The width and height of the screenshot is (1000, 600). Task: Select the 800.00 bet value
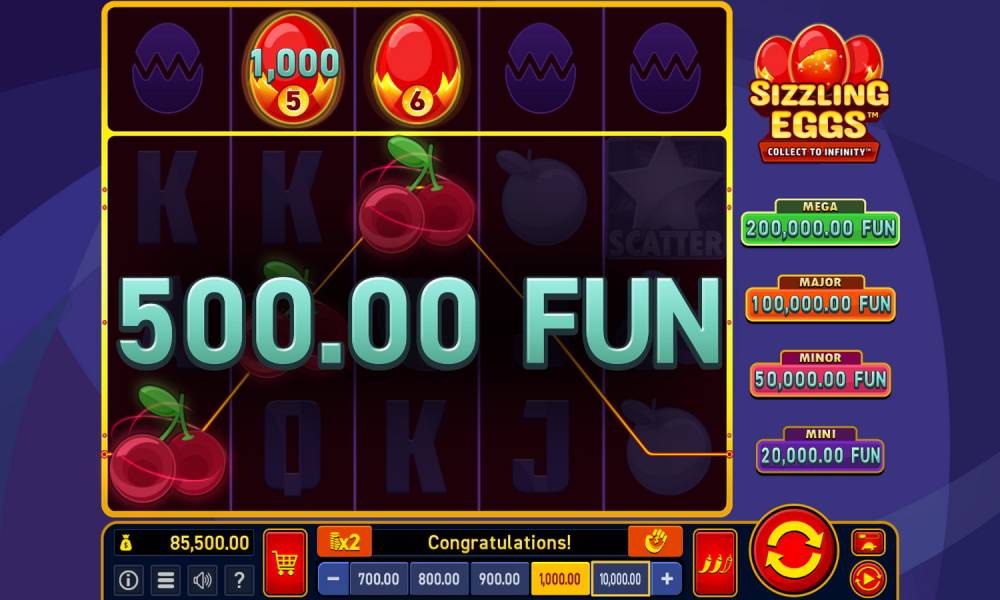[x=439, y=579]
